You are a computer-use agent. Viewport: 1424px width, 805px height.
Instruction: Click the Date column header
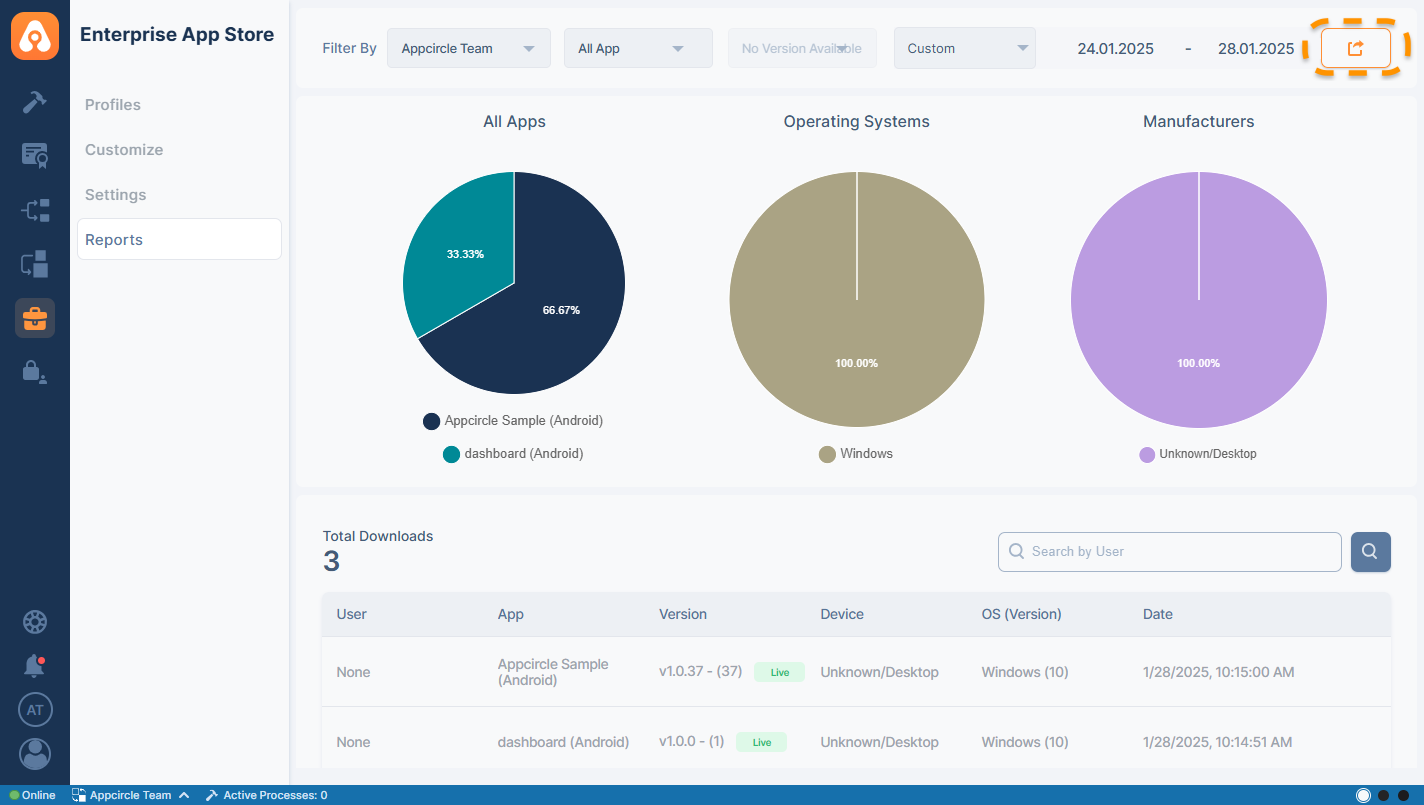pos(1158,614)
